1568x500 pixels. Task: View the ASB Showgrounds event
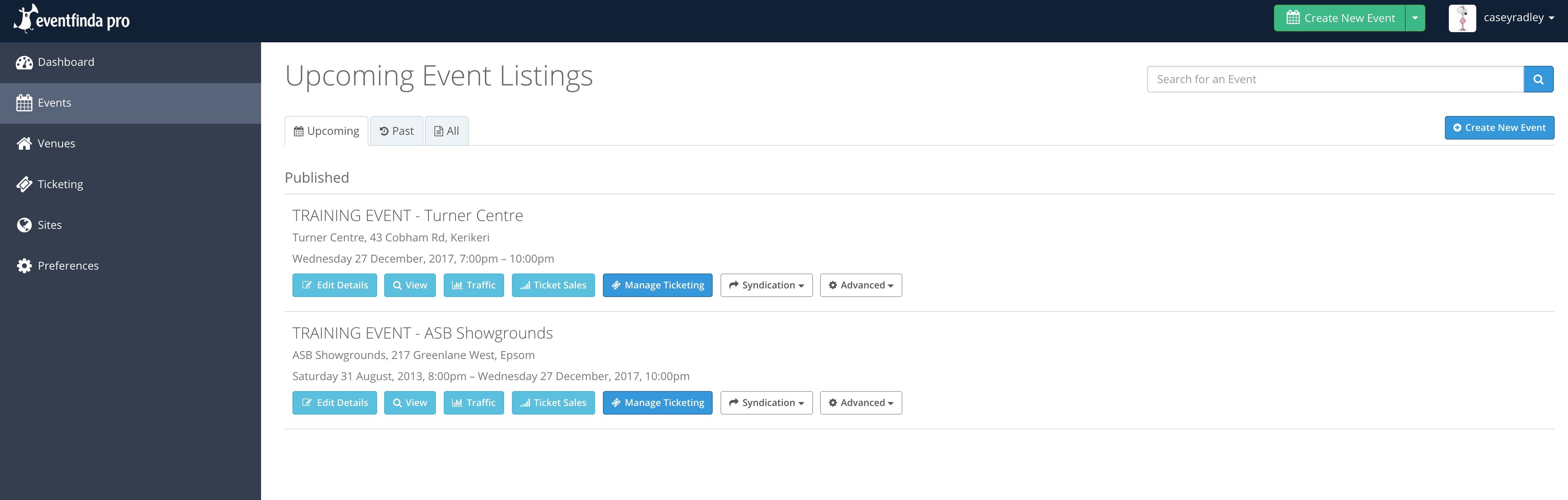410,403
